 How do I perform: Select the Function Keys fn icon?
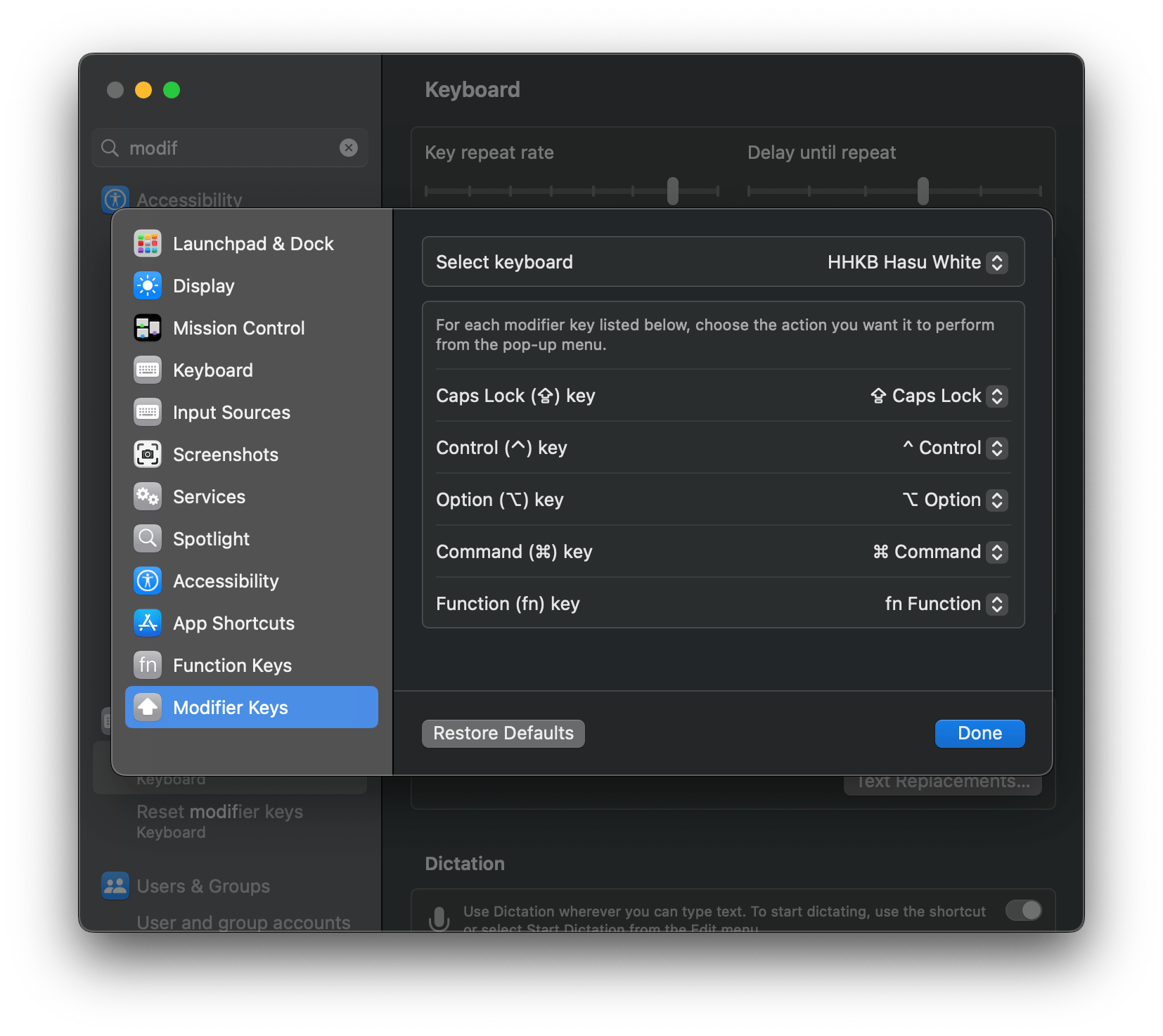click(x=148, y=665)
